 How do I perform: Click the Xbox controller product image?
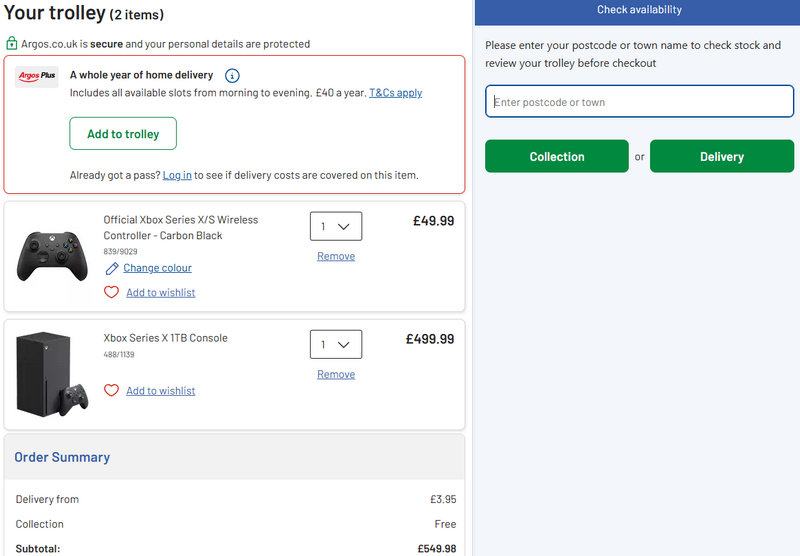pos(52,255)
